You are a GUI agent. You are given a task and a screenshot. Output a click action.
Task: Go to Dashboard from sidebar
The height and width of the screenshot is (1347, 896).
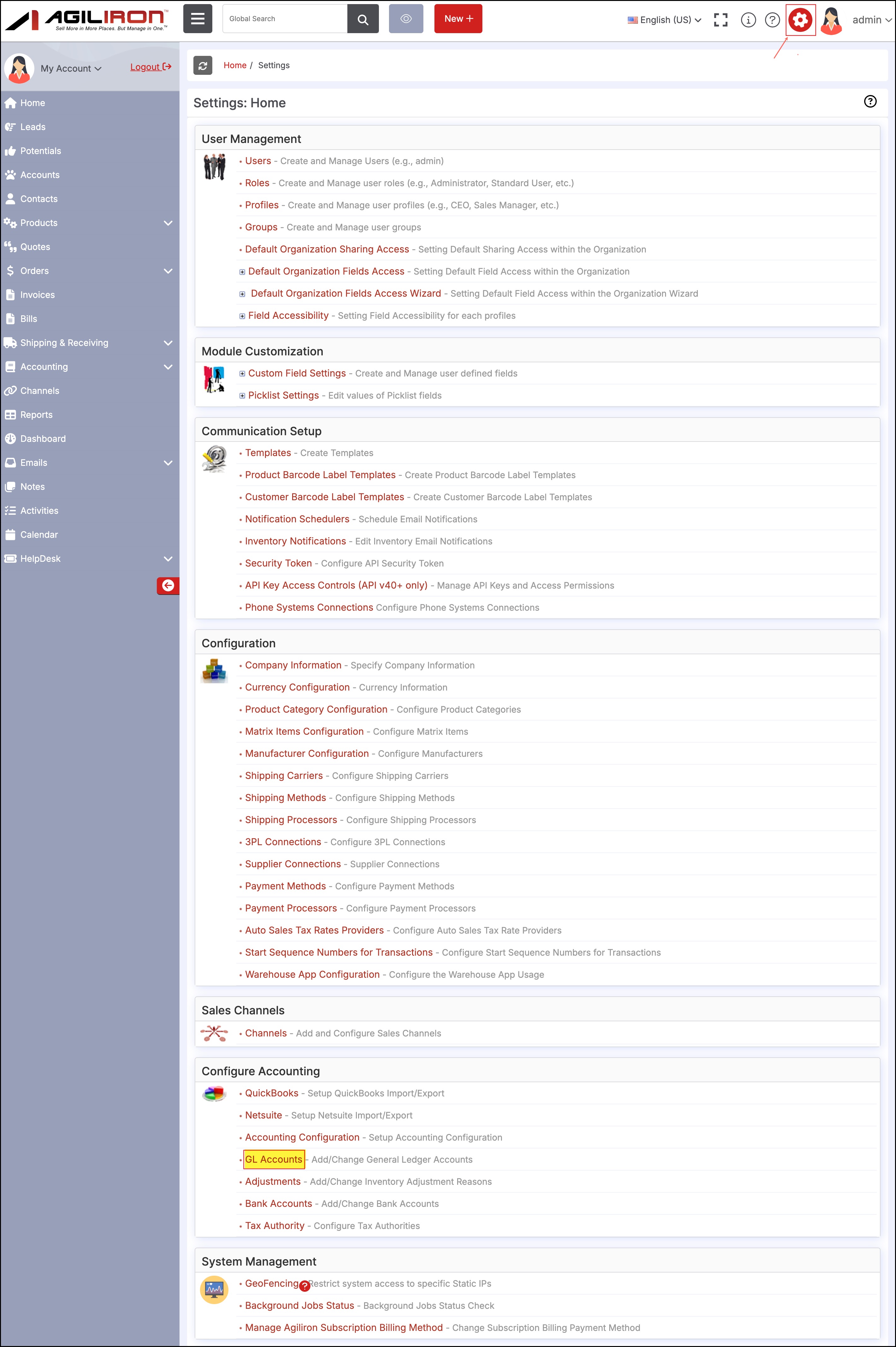(x=43, y=439)
